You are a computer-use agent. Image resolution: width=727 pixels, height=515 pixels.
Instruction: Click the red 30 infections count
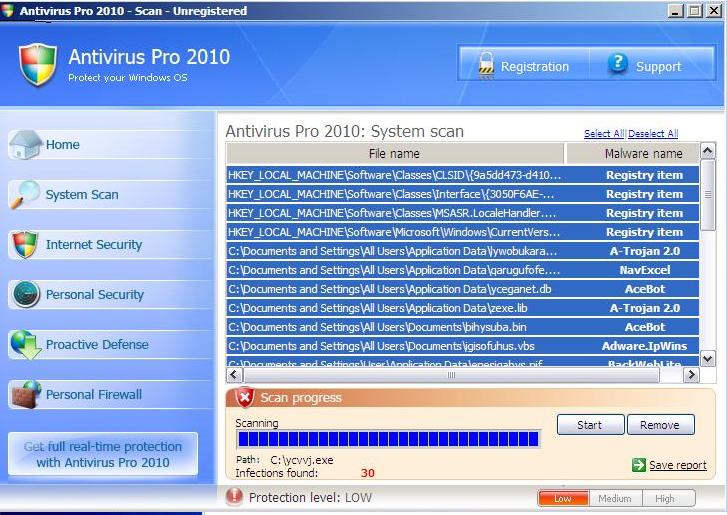tap(368, 473)
